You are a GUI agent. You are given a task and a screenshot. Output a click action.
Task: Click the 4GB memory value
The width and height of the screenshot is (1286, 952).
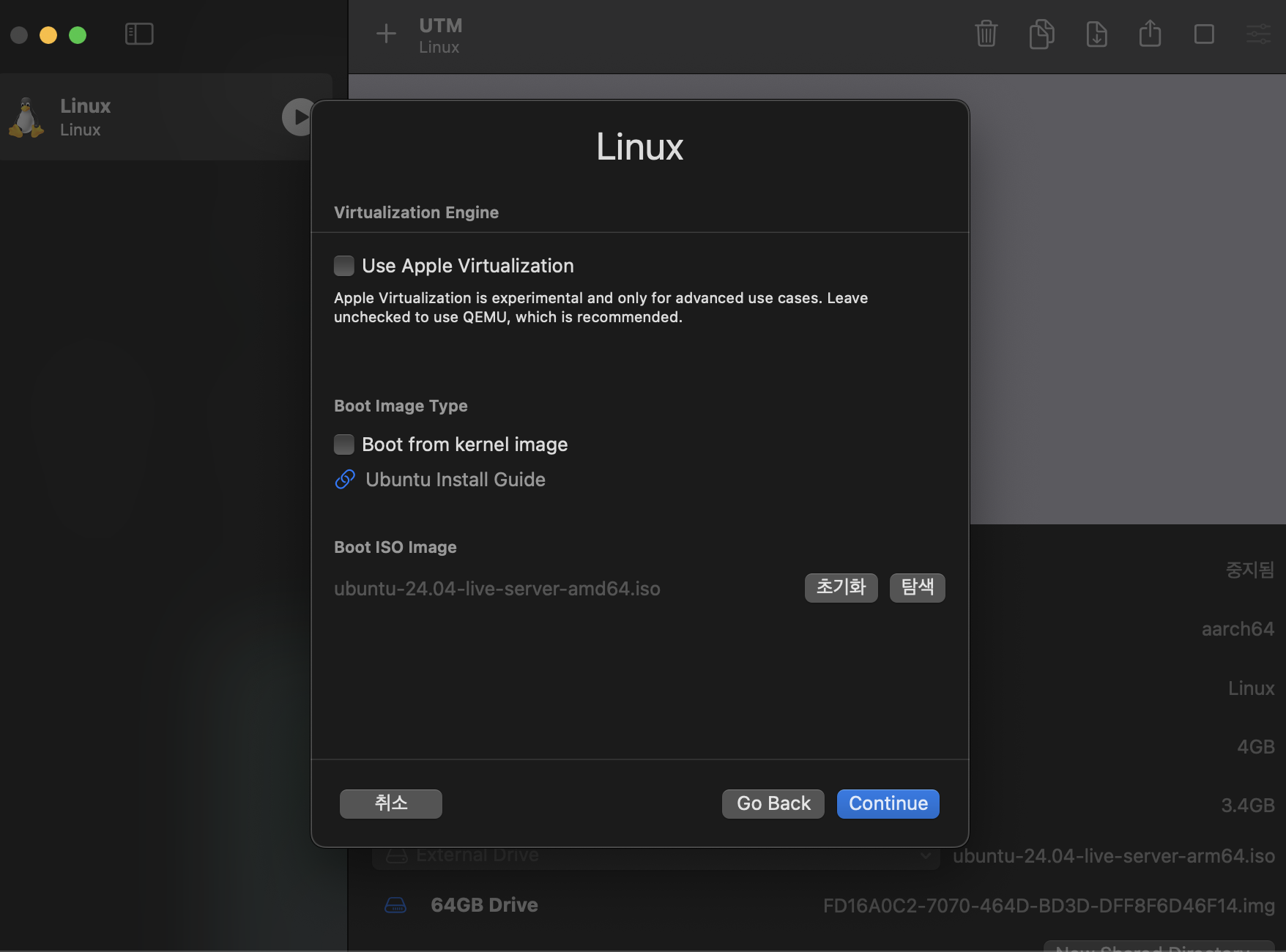pos(1255,747)
